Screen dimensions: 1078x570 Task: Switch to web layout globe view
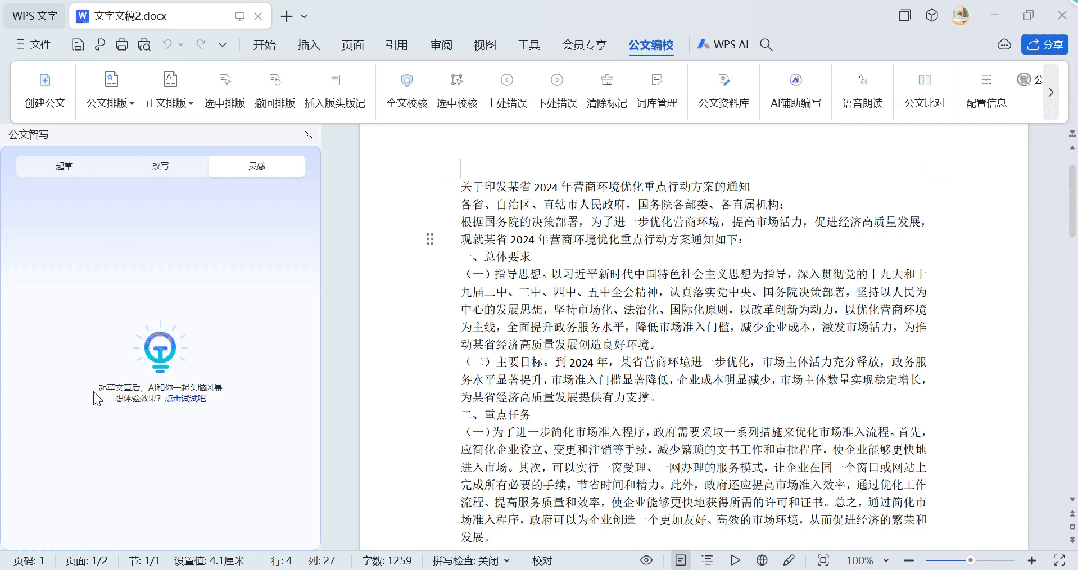click(x=762, y=560)
